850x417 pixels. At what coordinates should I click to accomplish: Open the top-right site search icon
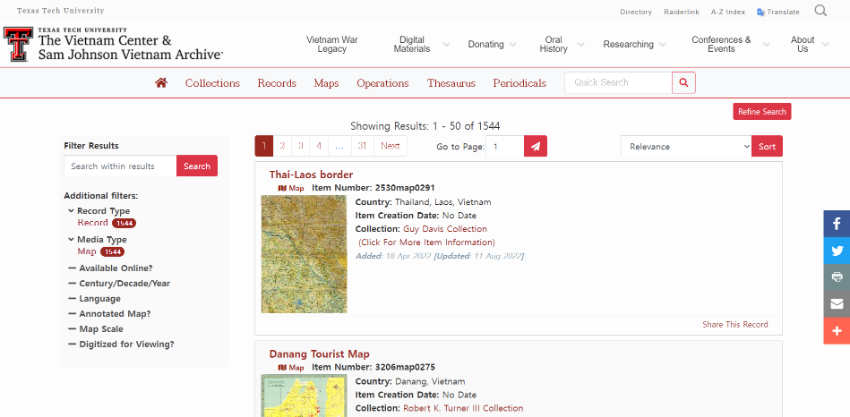point(820,11)
